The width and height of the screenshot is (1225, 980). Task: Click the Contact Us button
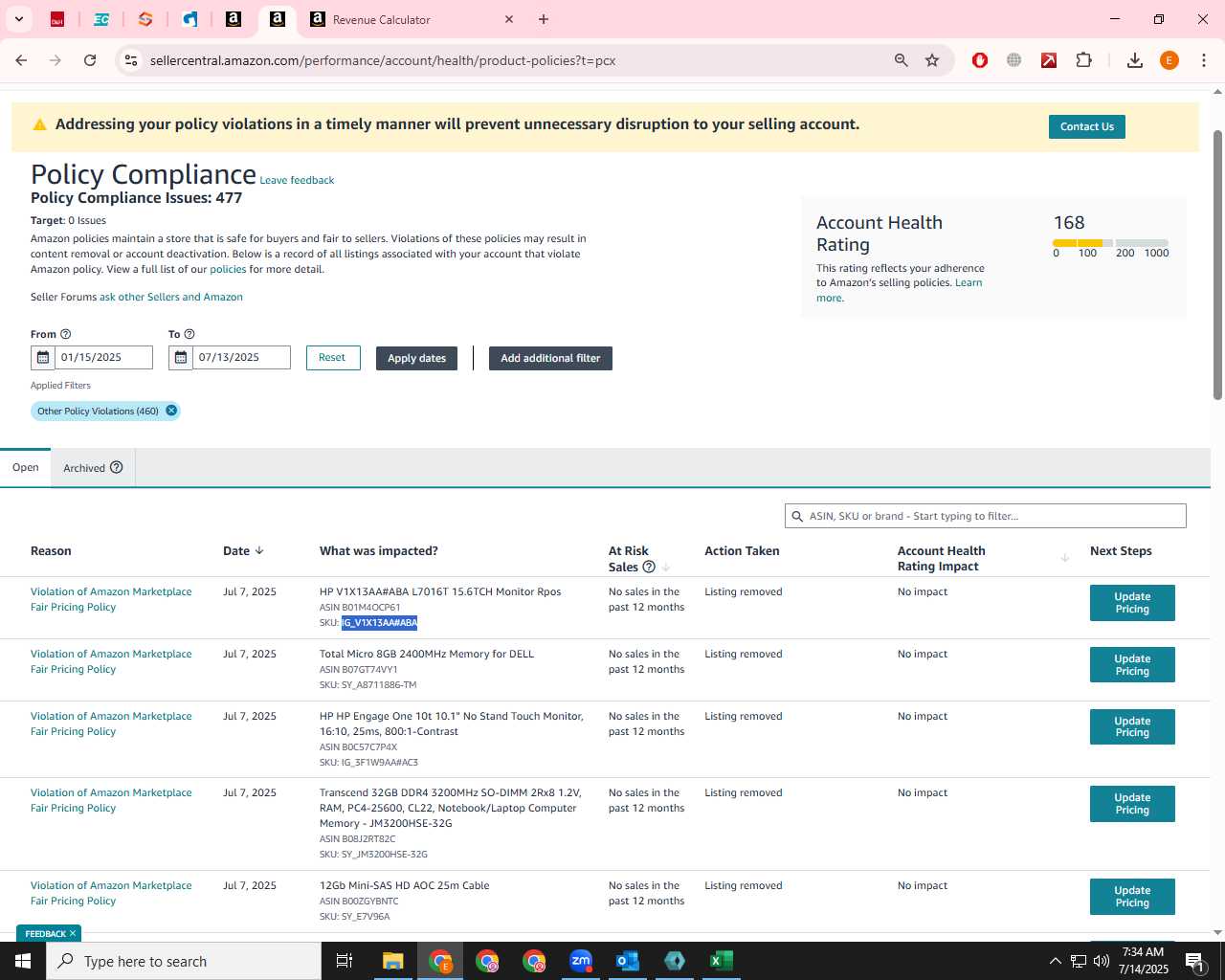(1087, 126)
